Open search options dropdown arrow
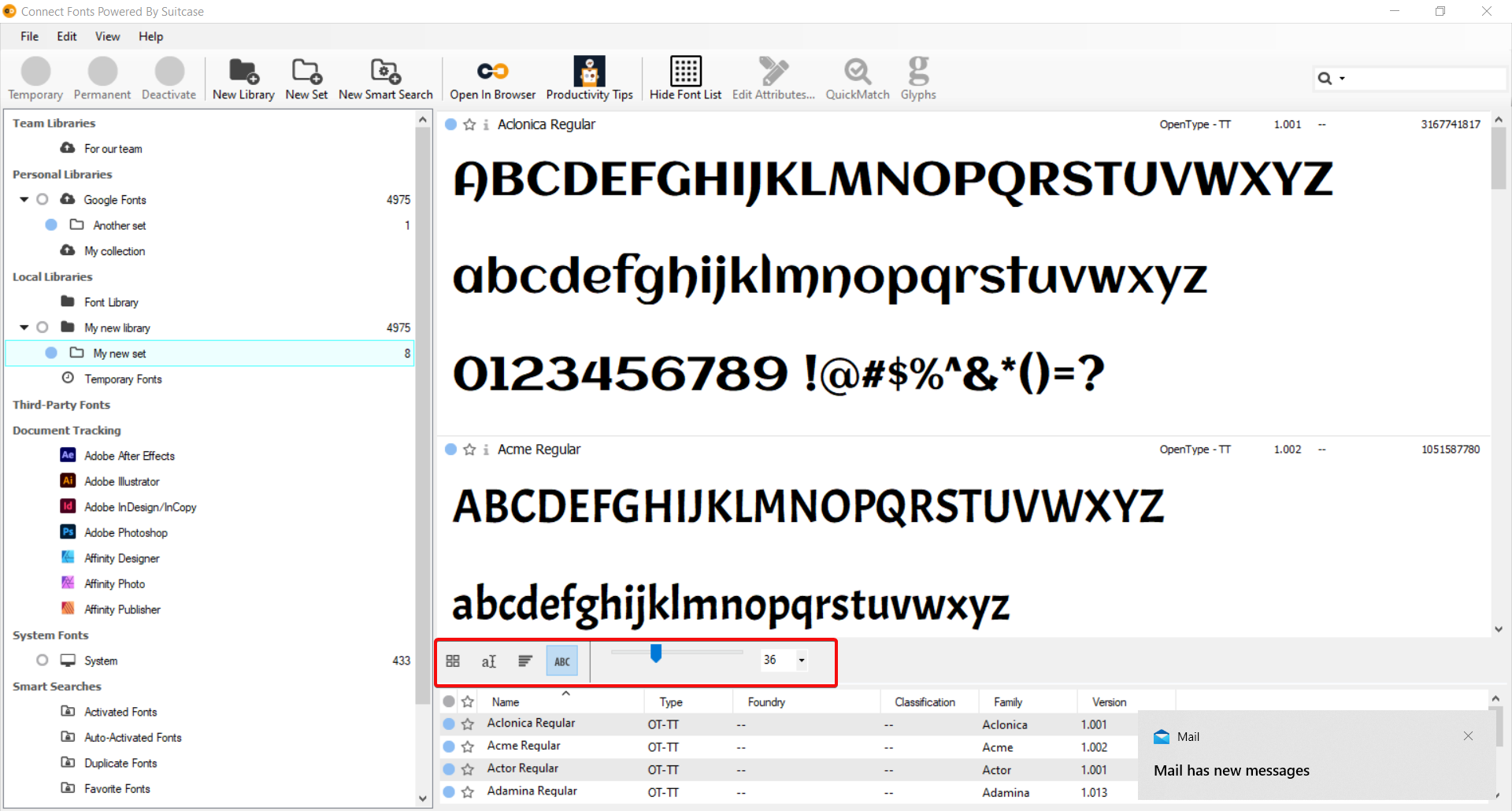The height and width of the screenshot is (811, 1512). pos(1342,78)
